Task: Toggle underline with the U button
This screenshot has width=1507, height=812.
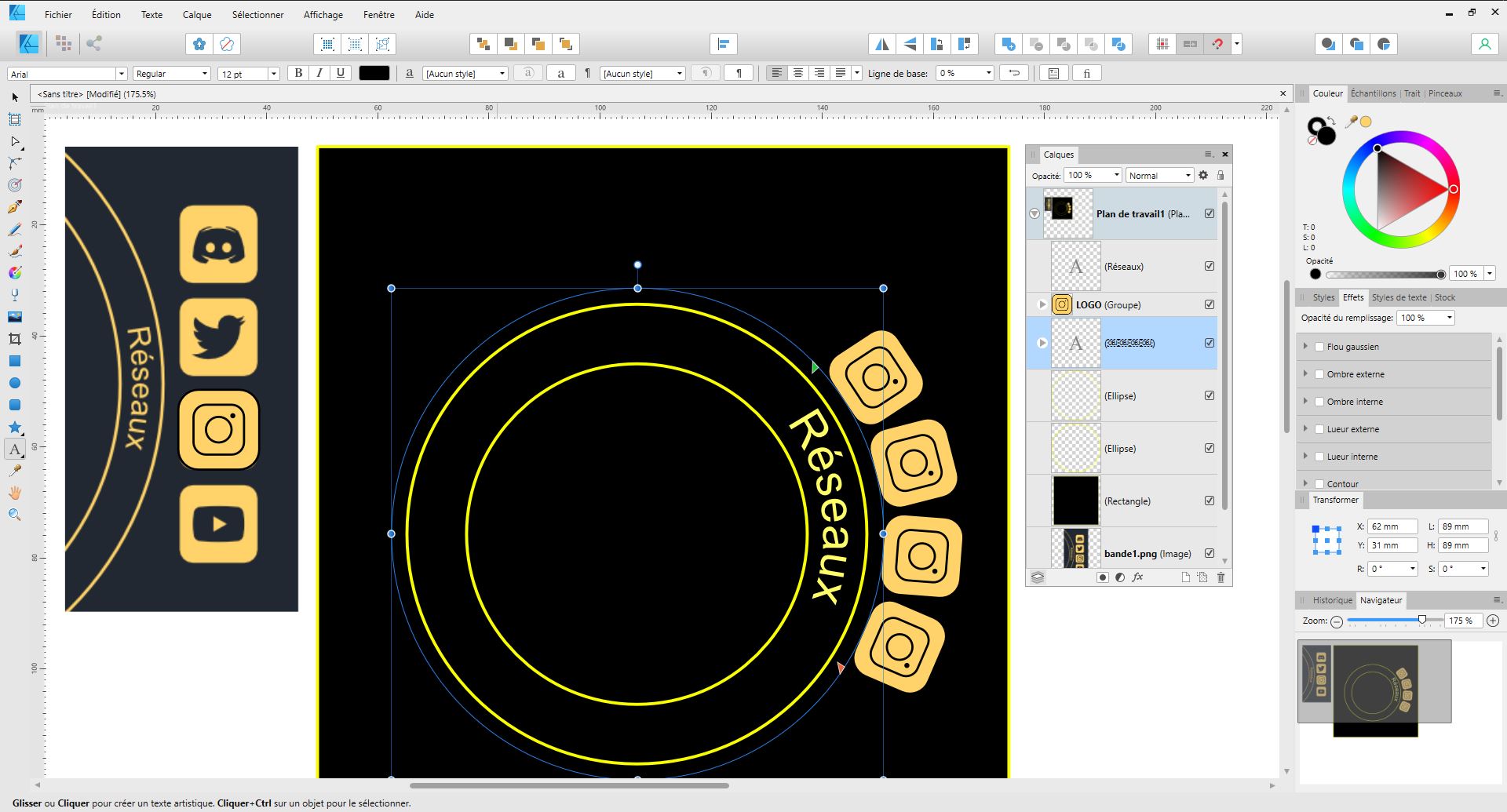Action: coord(341,73)
